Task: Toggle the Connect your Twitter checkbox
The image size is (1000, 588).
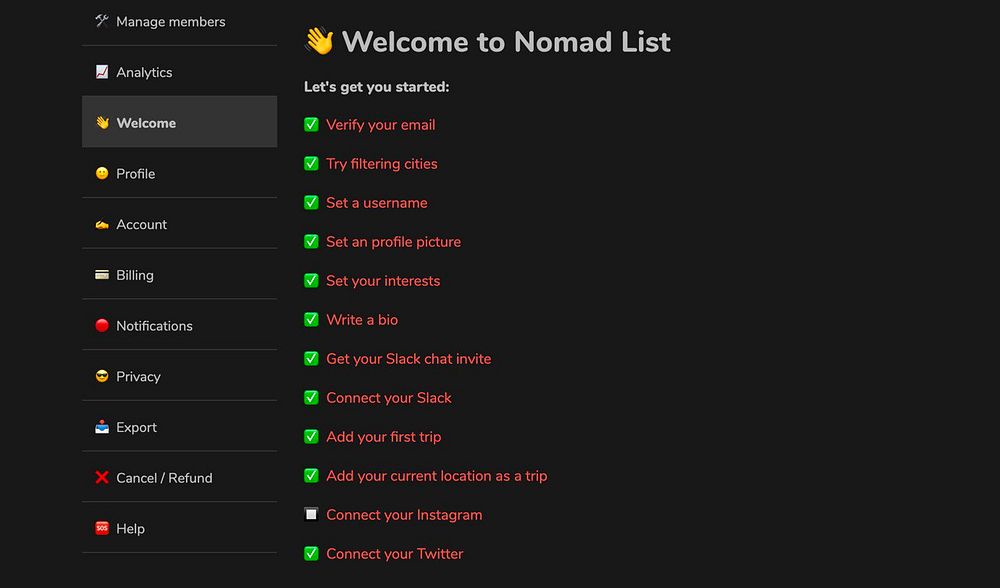Action: [x=311, y=553]
